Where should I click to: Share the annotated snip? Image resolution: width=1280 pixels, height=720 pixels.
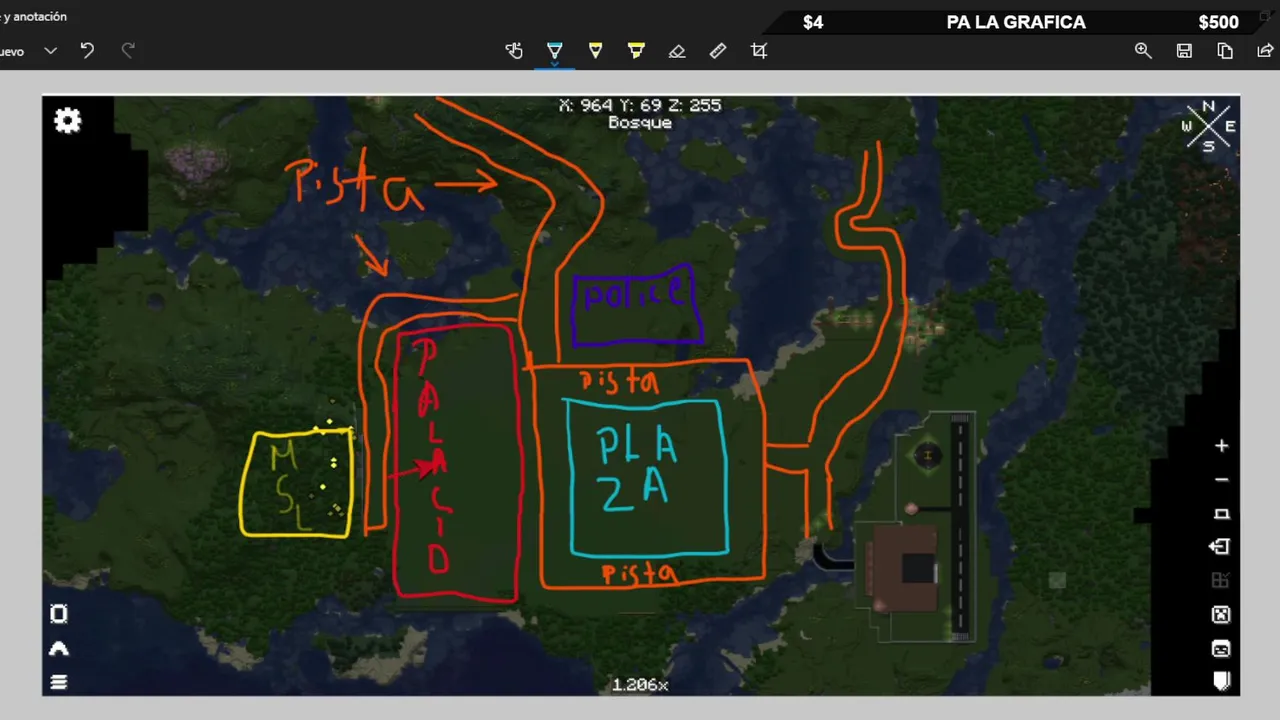(1265, 51)
